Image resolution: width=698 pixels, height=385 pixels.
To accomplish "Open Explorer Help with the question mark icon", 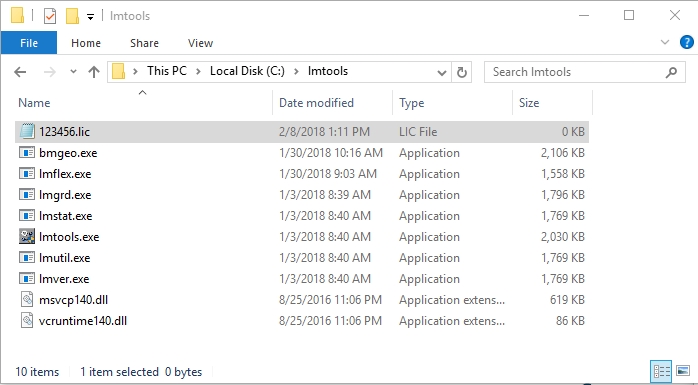I will (x=686, y=43).
